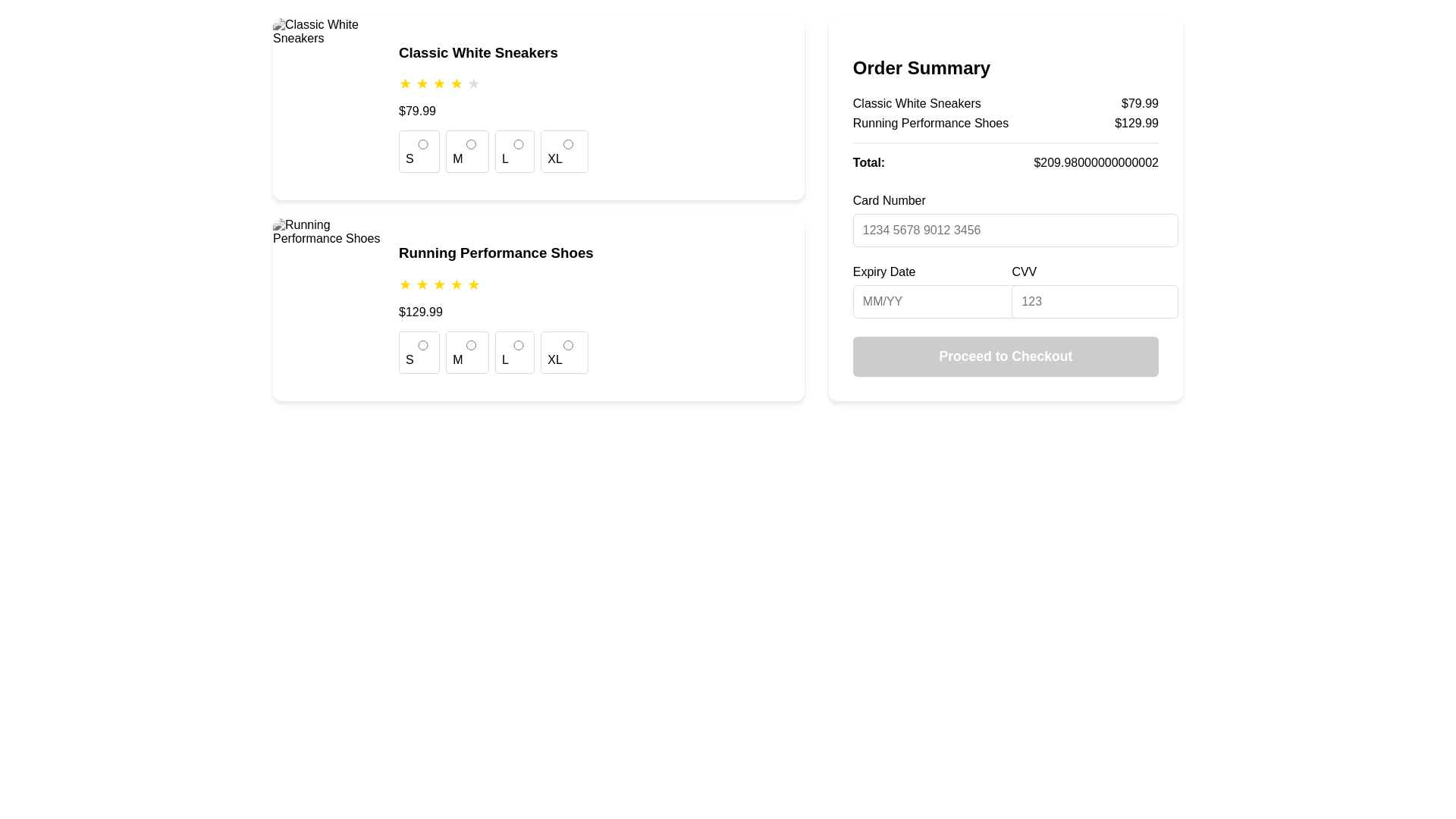This screenshot has height=819, width=1456.
Task: Select size M for Classic White Sneakers
Action: [471, 144]
